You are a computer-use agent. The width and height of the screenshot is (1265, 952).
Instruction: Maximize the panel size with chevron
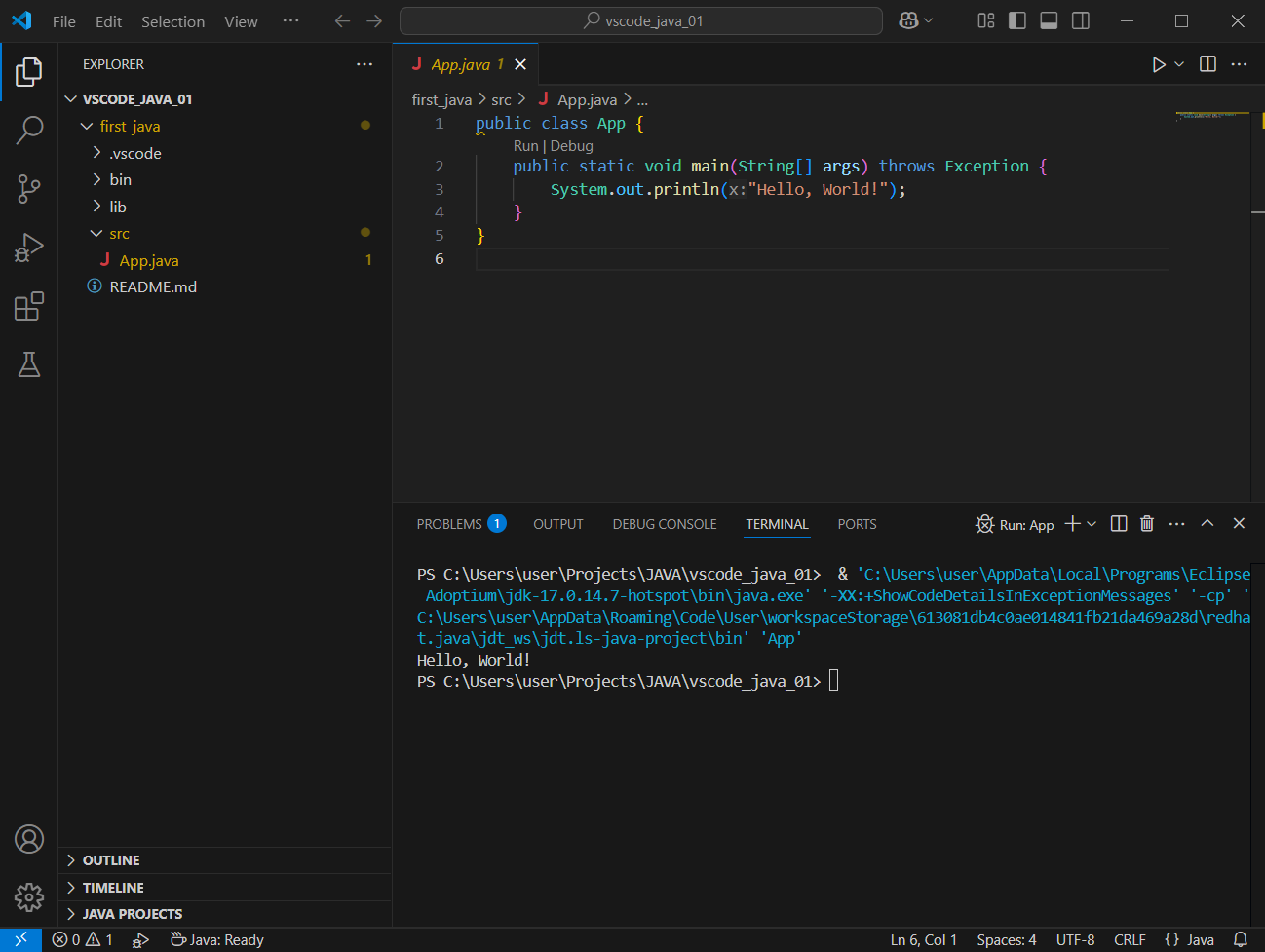[x=1207, y=523]
